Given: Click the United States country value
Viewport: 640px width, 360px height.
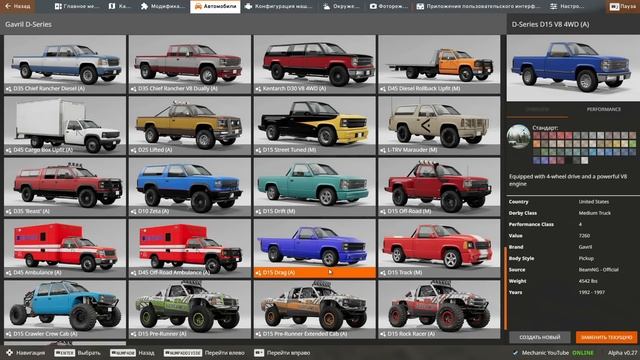Looking at the screenshot, I should tap(593, 202).
